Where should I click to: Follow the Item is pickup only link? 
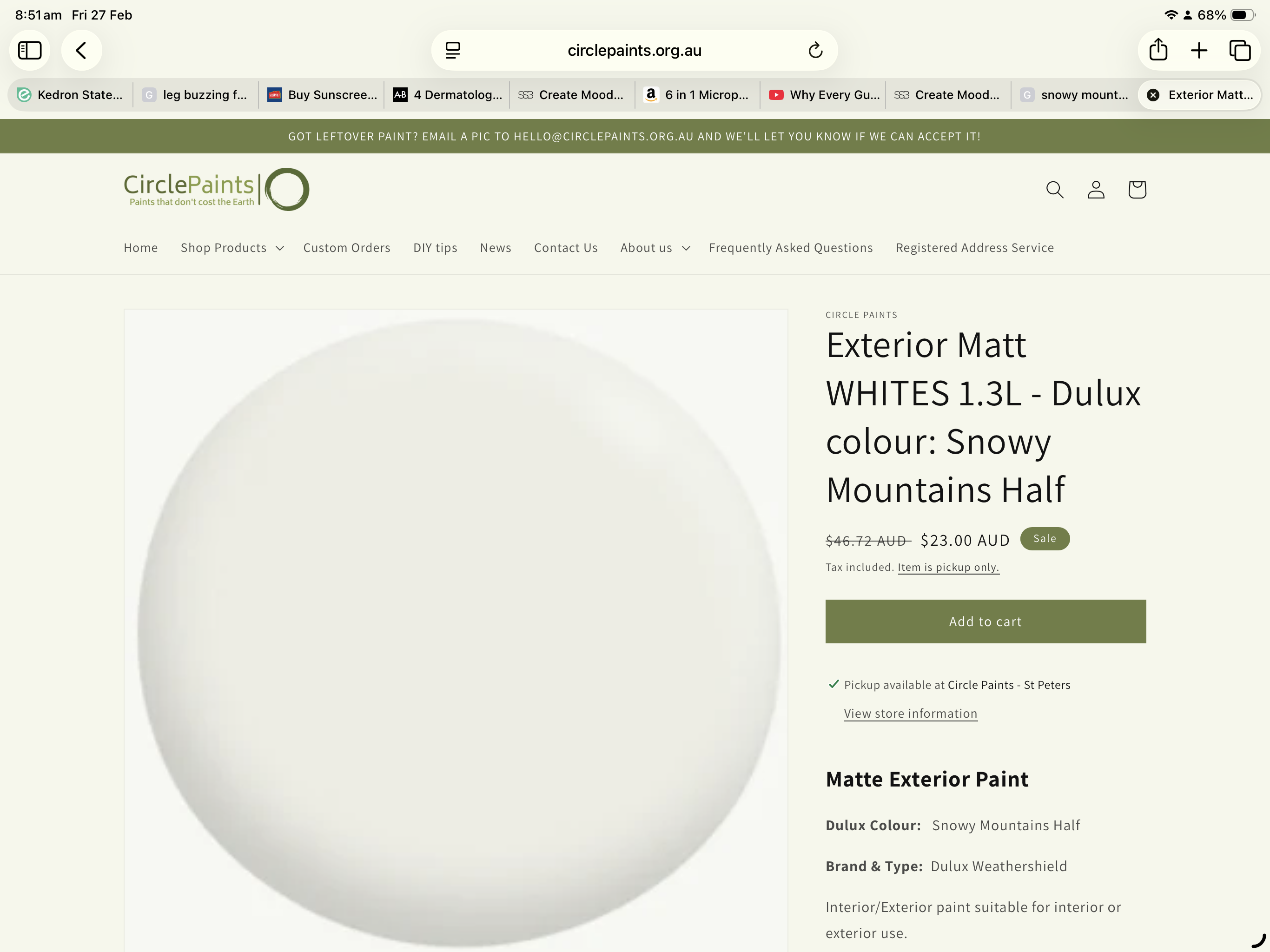pyautogui.click(x=948, y=567)
